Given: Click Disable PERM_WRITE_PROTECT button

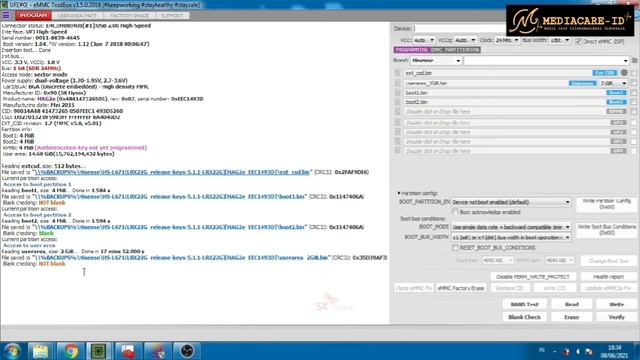Looking at the screenshot, I should tap(533, 277).
